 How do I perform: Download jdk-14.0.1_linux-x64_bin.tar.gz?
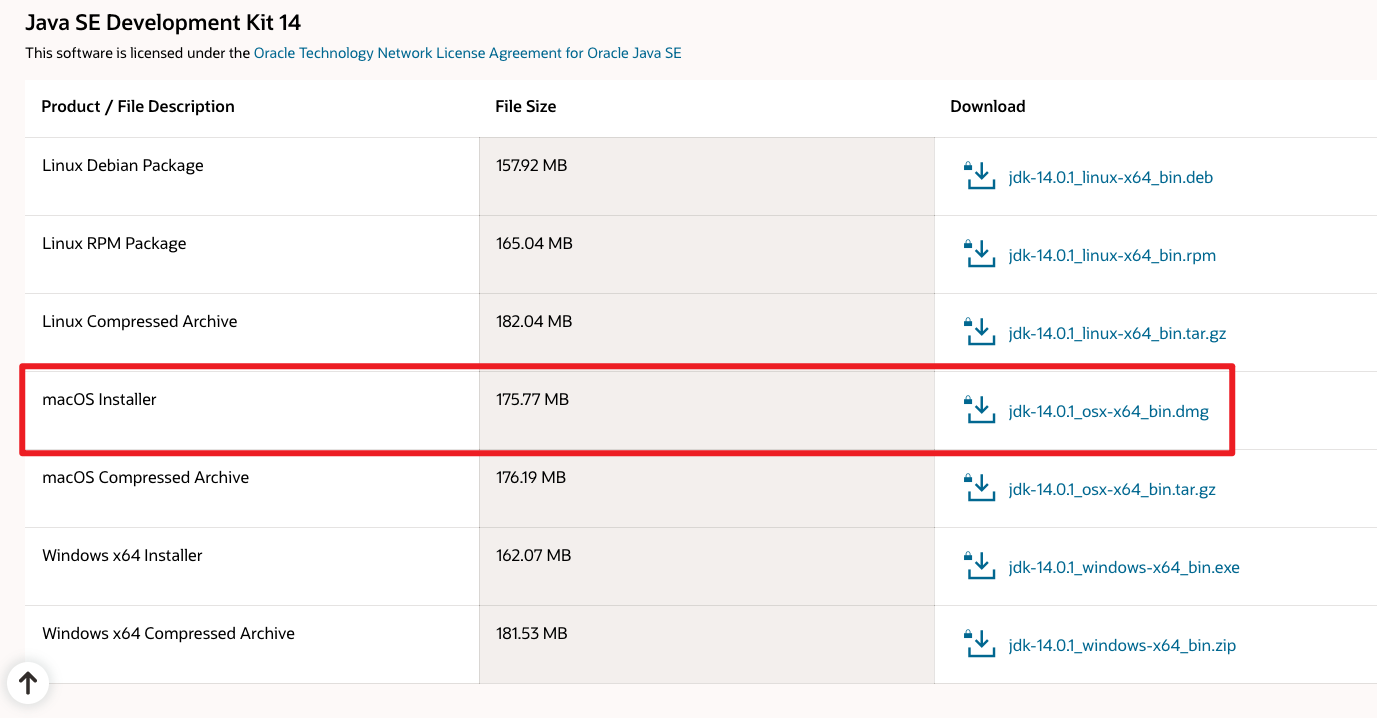coord(1117,333)
